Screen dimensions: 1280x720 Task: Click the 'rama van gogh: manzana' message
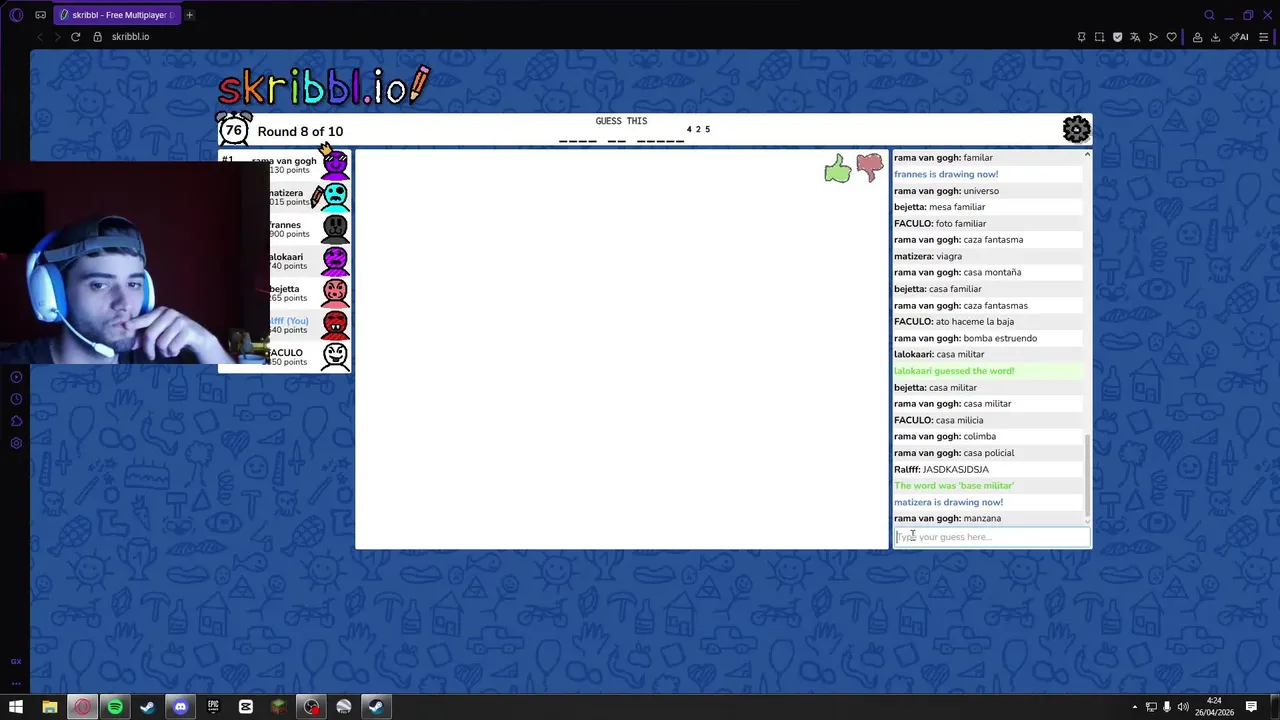[947, 518]
